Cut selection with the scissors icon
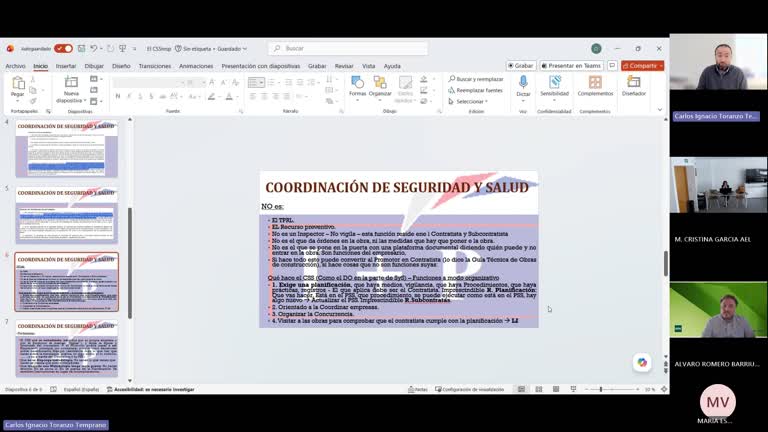This screenshot has width=768, height=432. 33,79
